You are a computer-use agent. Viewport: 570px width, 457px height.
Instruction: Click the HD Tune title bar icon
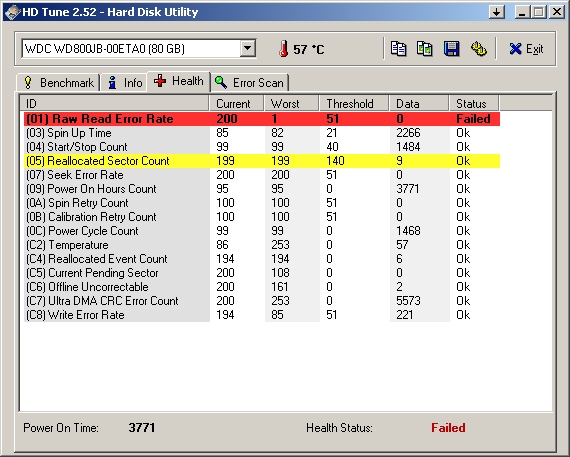(12, 12)
